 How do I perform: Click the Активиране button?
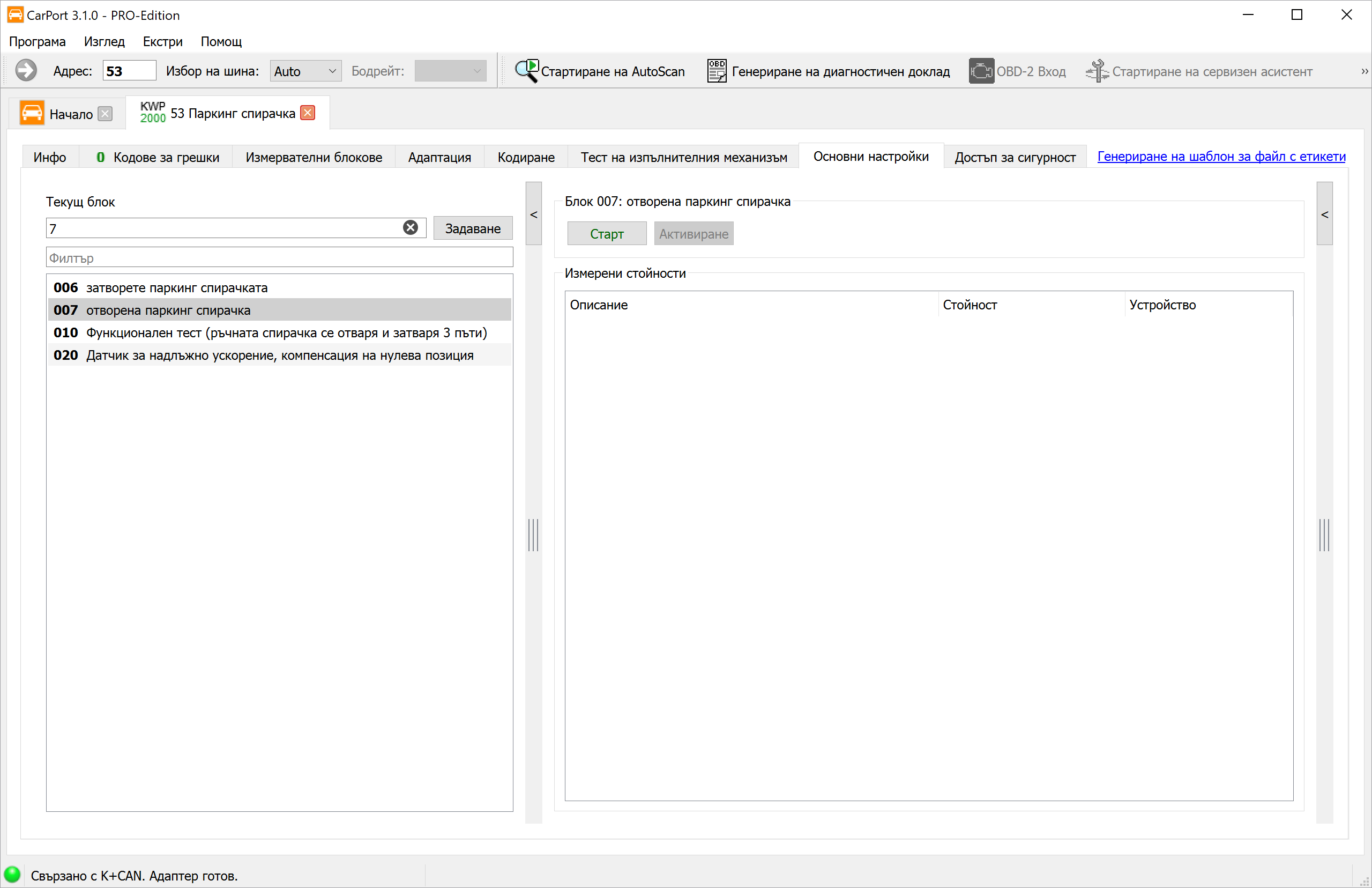coord(693,234)
